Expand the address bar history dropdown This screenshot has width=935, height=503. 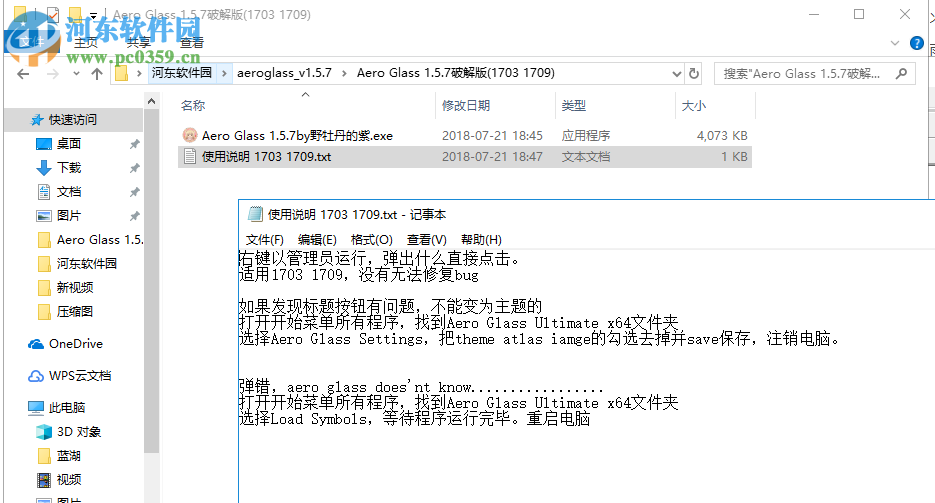click(x=677, y=74)
